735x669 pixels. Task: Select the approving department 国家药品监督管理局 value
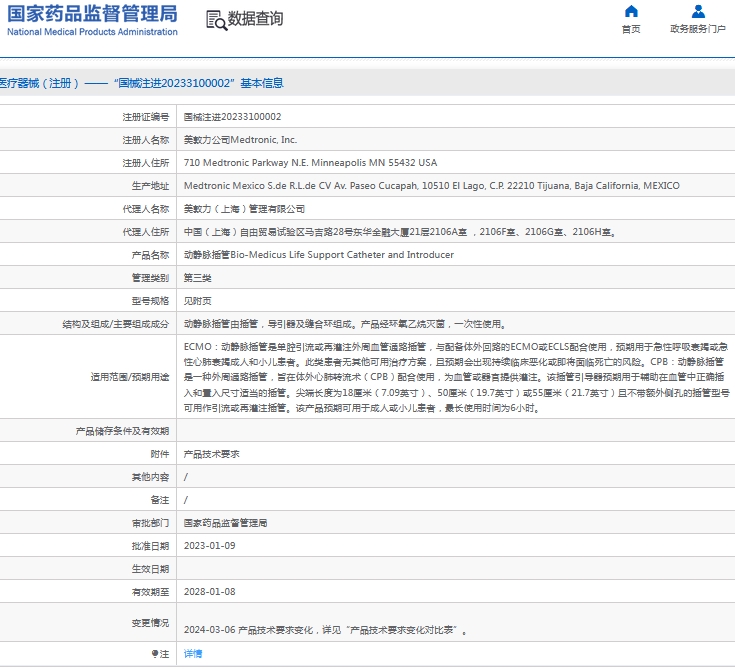click(225, 523)
